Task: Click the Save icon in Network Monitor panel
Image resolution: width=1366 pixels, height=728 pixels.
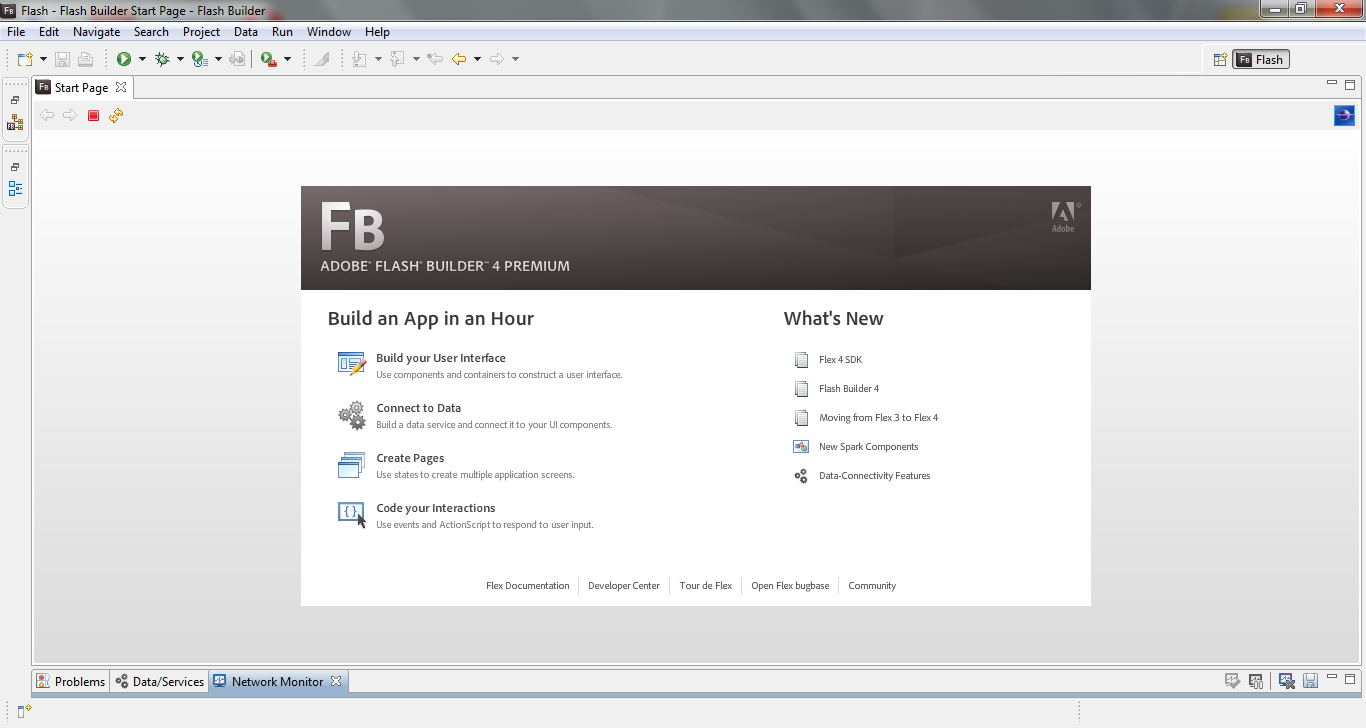Action: (1310, 681)
